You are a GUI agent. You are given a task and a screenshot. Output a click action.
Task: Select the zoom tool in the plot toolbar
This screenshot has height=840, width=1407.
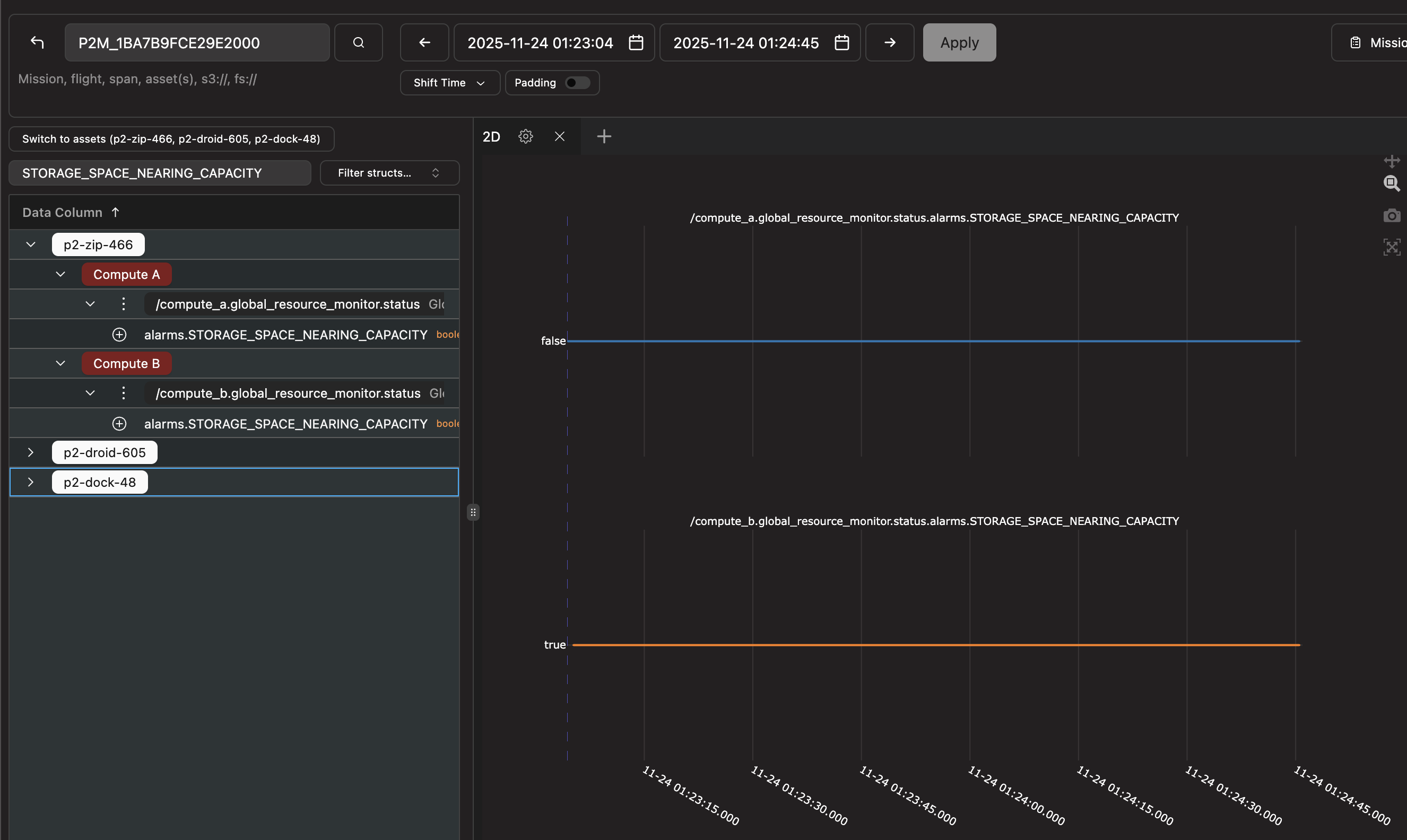[1392, 183]
